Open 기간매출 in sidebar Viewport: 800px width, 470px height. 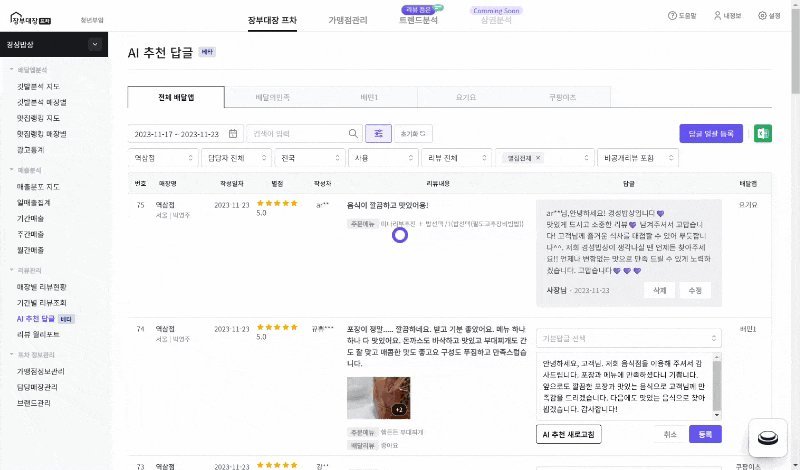pos(31,218)
